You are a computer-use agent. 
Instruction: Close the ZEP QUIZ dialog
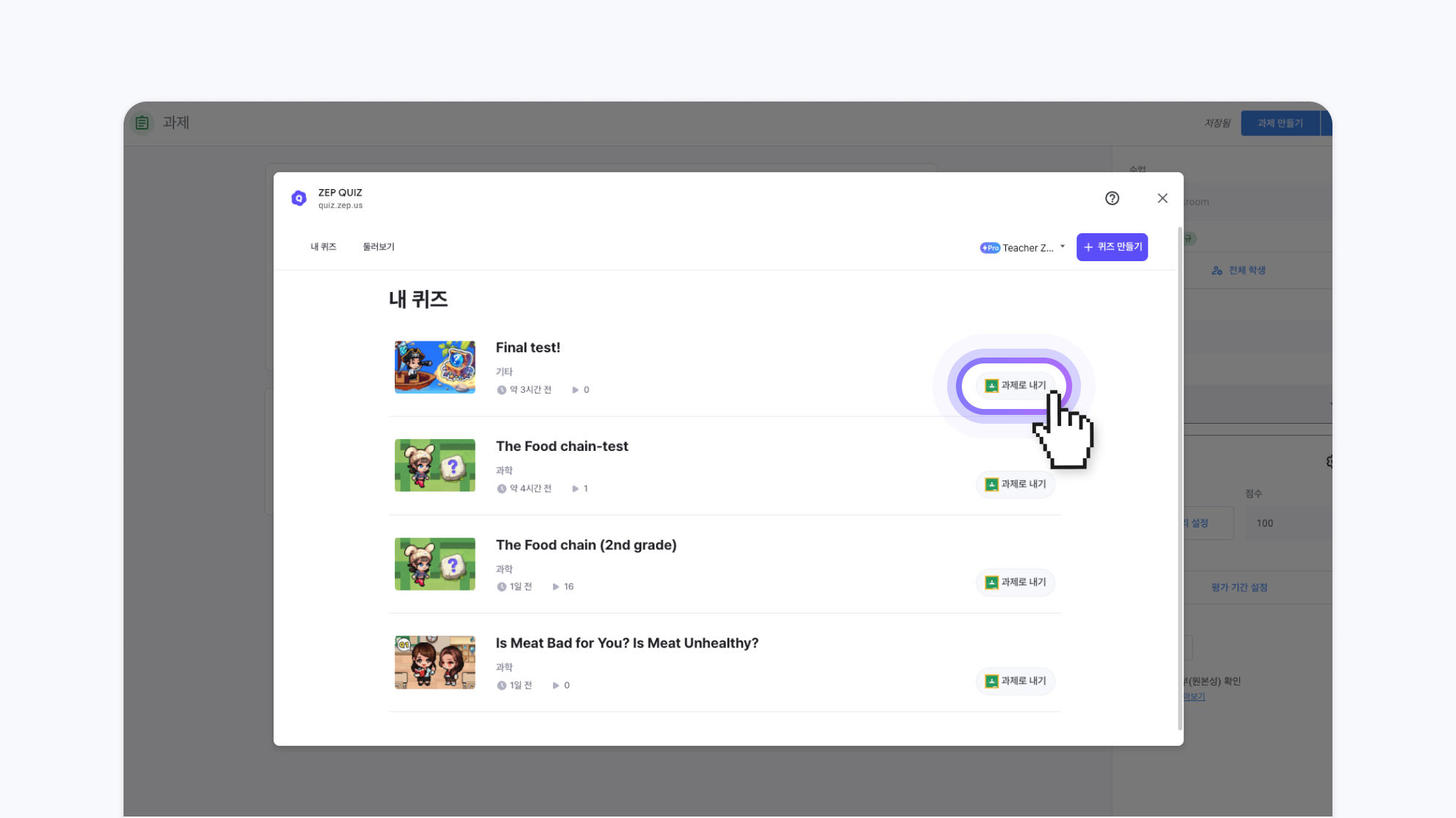point(1162,198)
